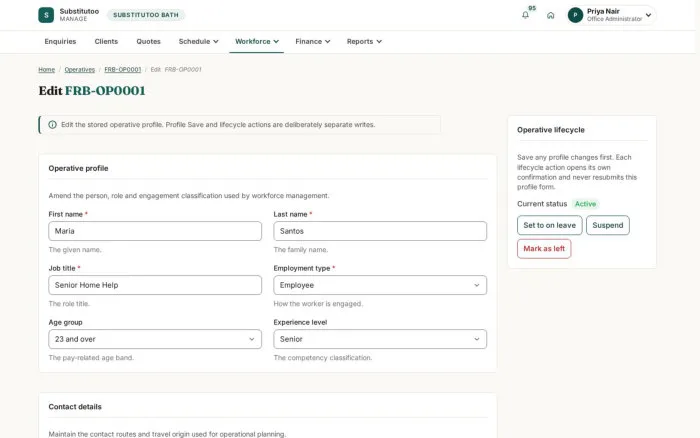Click the Last name input field

point(380,231)
